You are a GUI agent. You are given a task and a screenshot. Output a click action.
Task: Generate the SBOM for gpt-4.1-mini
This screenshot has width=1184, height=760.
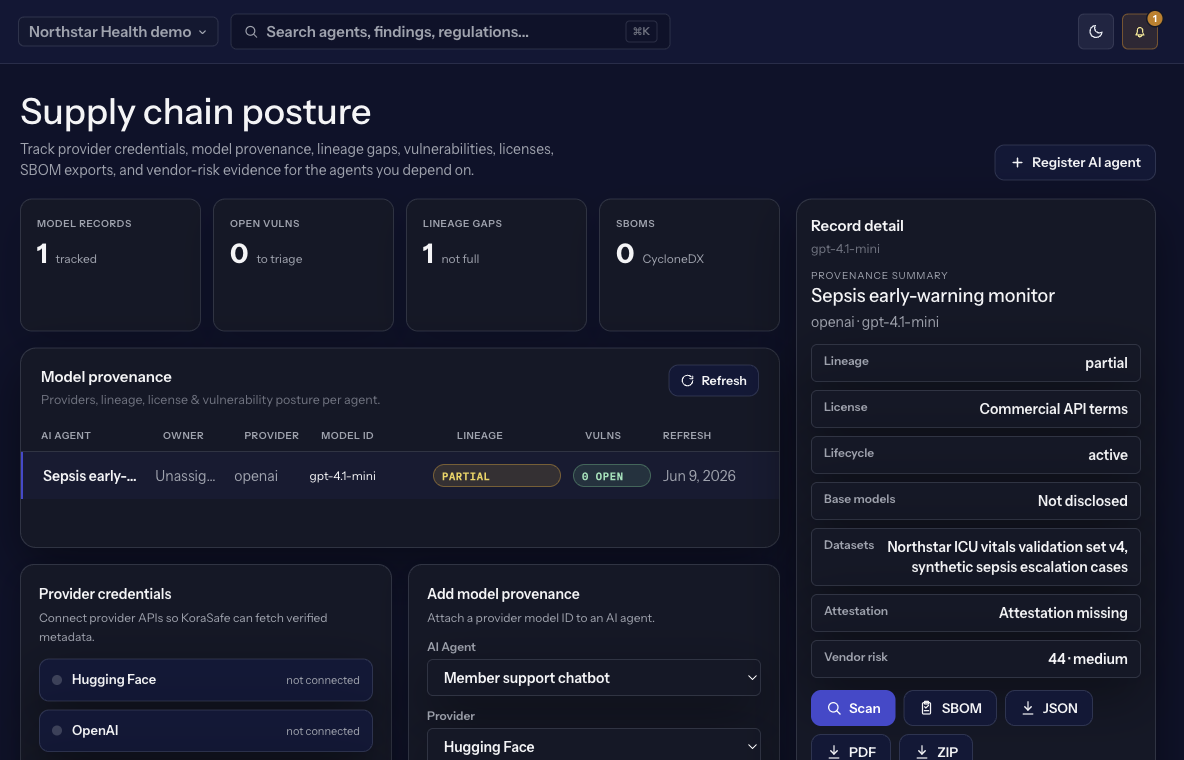coord(950,708)
